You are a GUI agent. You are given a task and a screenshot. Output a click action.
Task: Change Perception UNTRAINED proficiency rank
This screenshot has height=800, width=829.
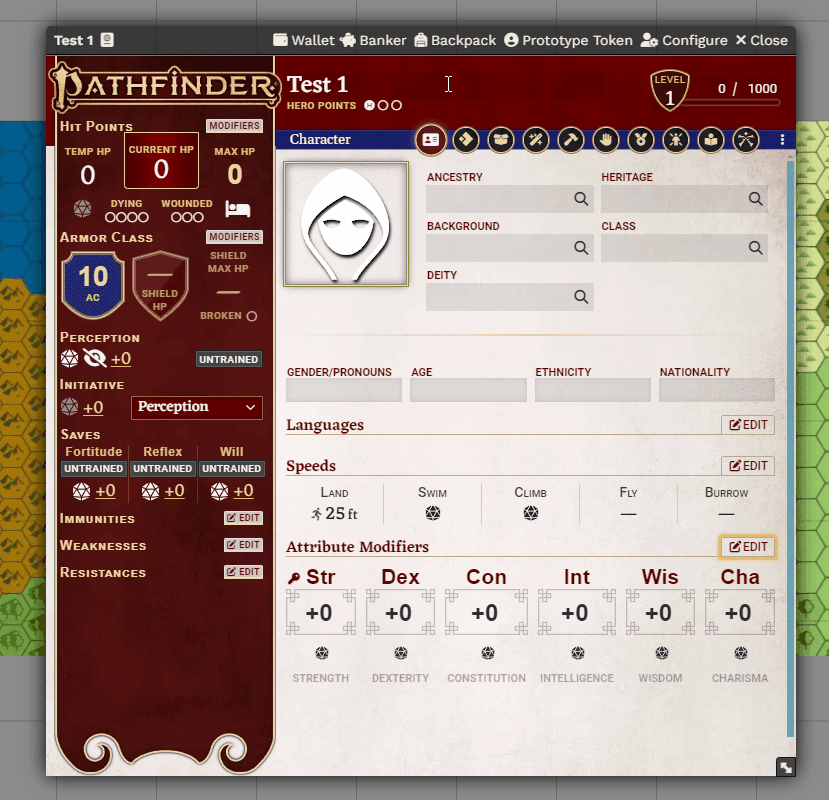[x=228, y=360]
